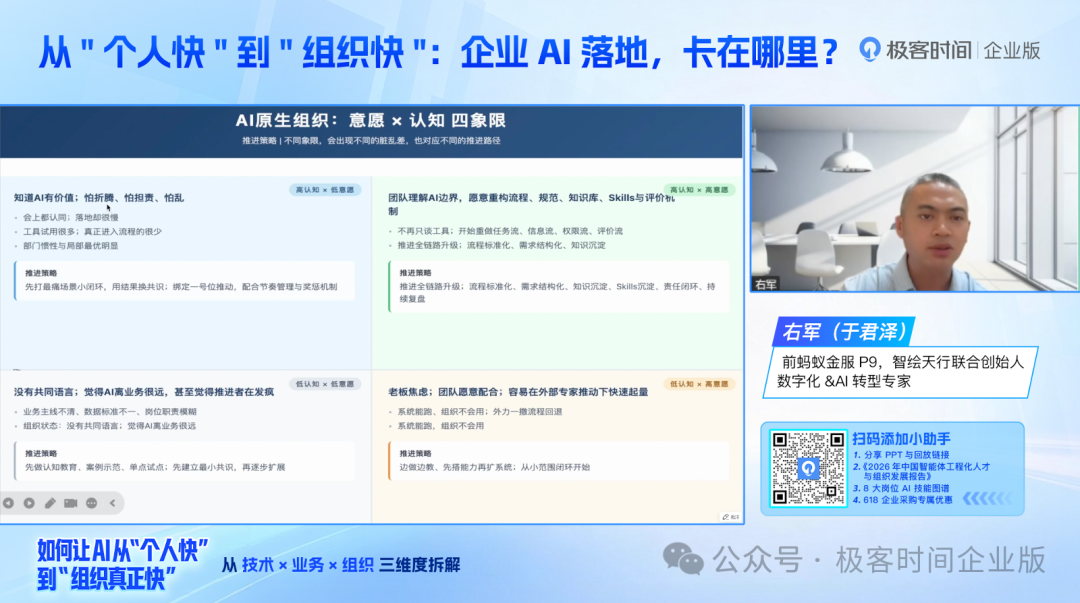Click the bullet 系统能跑、组织不会用；外力一撤流程回退
This screenshot has height=603, width=1080.
[479, 411]
